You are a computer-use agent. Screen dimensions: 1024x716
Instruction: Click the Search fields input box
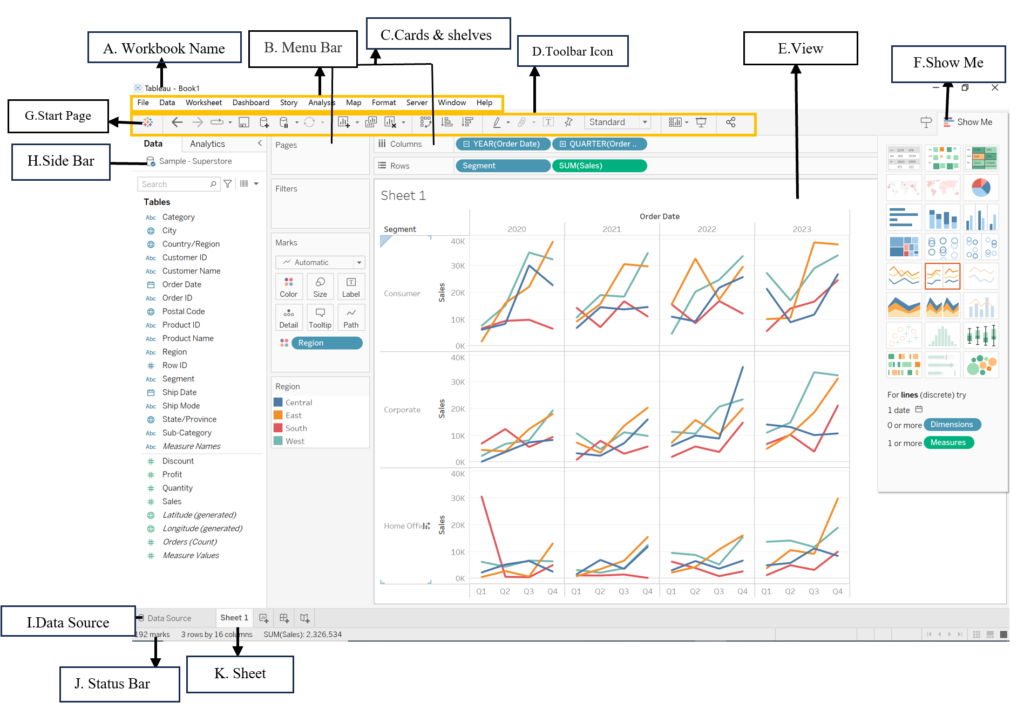pos(175,184)
